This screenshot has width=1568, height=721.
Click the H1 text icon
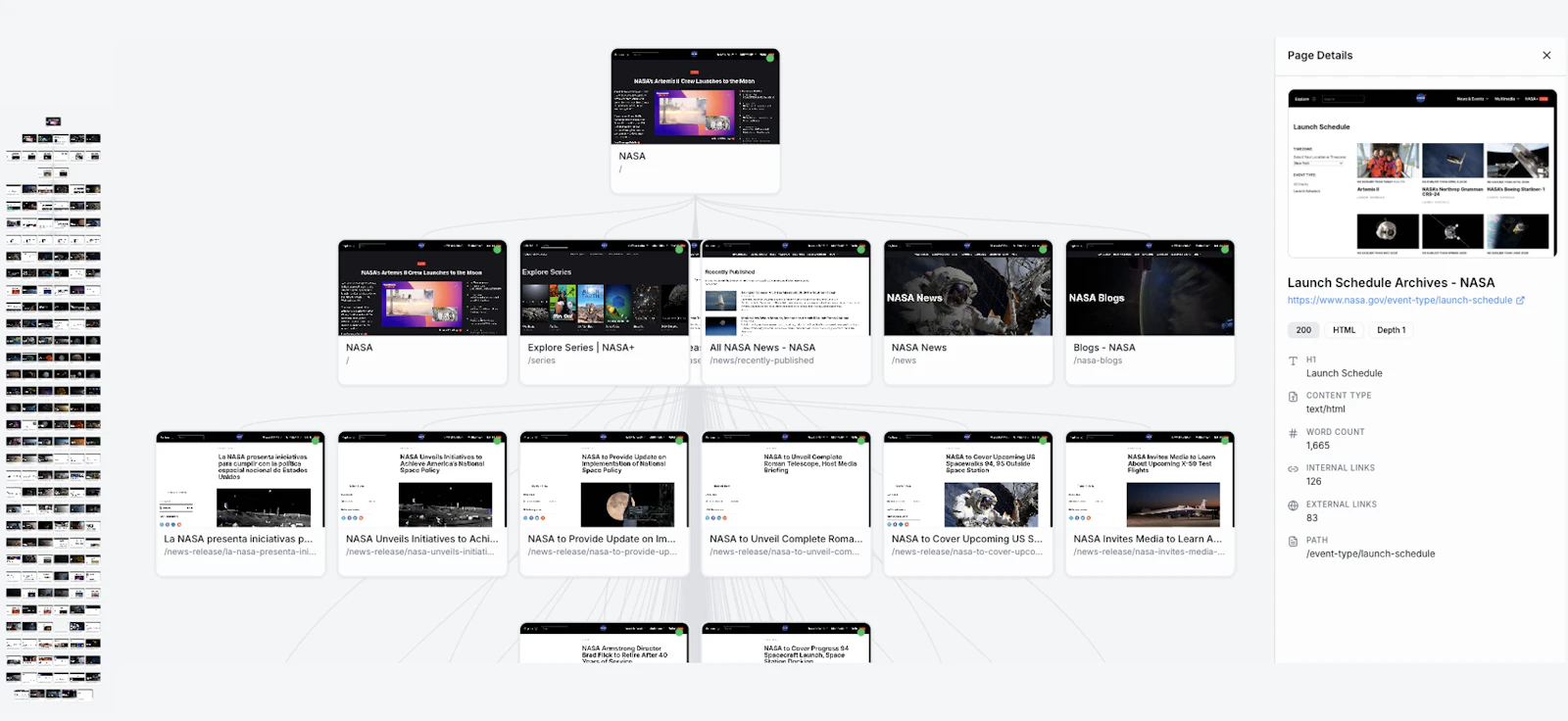click(x=1293, y=361)
